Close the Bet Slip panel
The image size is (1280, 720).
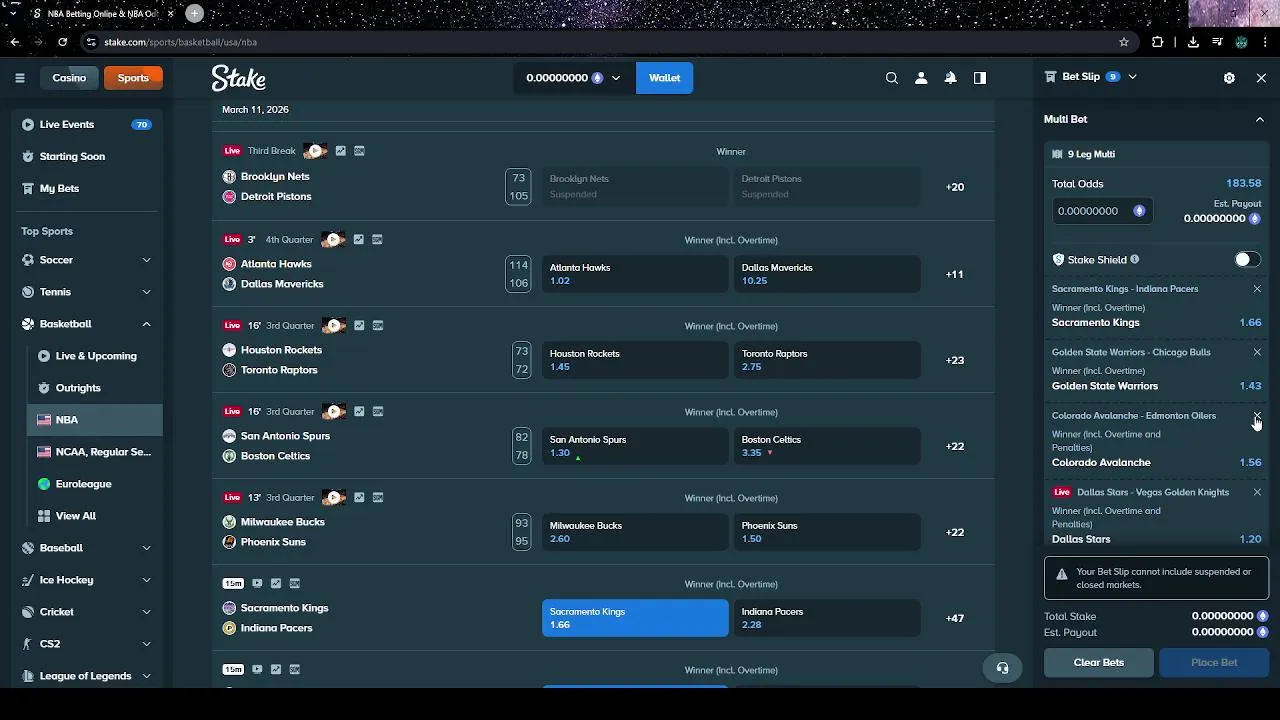click(1261, 78)
